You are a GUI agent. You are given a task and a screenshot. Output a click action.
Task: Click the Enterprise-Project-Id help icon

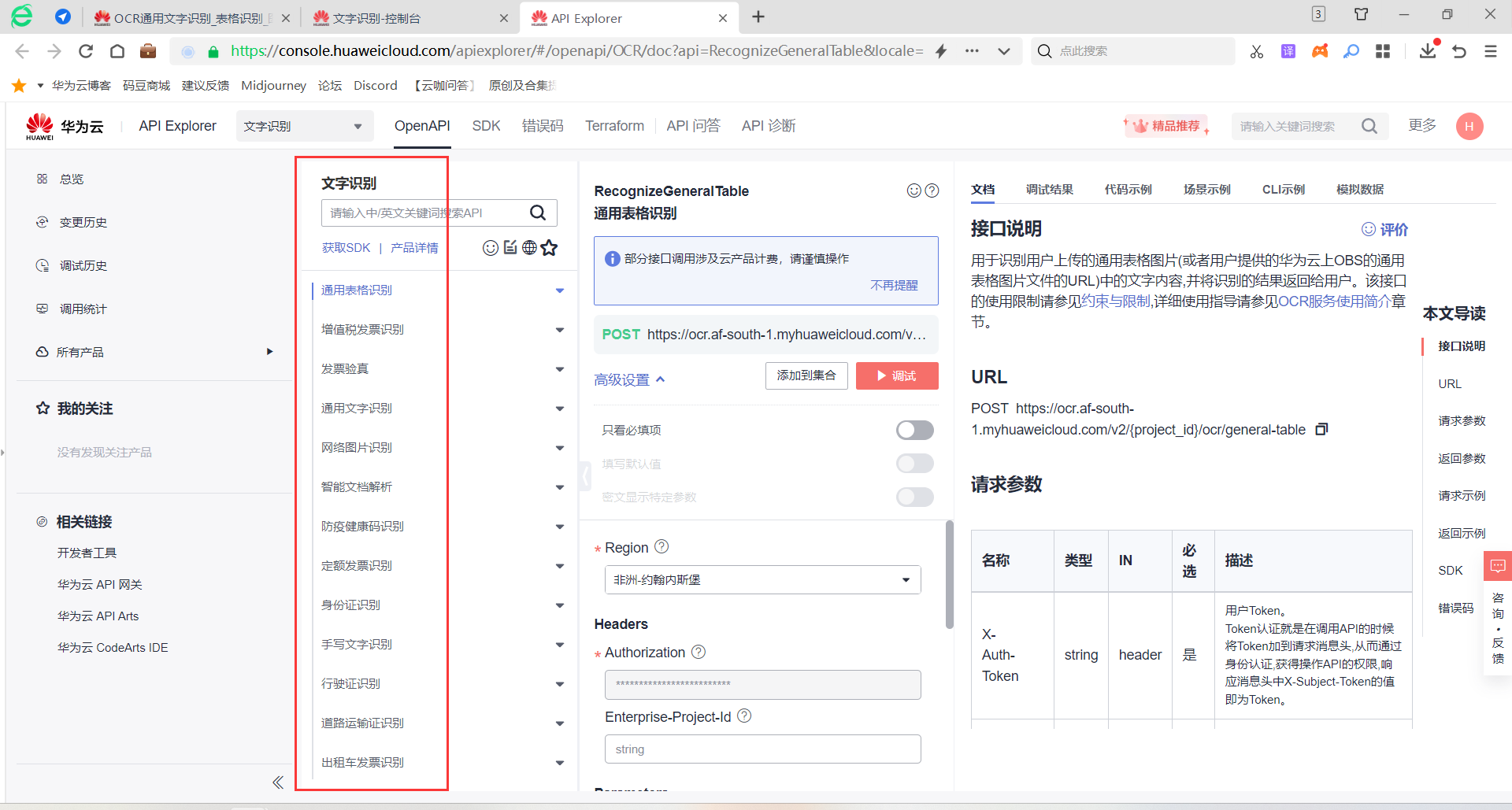pos(744,716)
